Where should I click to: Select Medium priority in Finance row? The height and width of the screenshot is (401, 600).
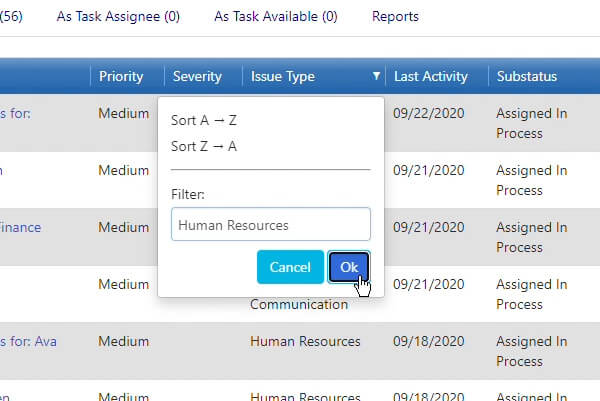124,227
